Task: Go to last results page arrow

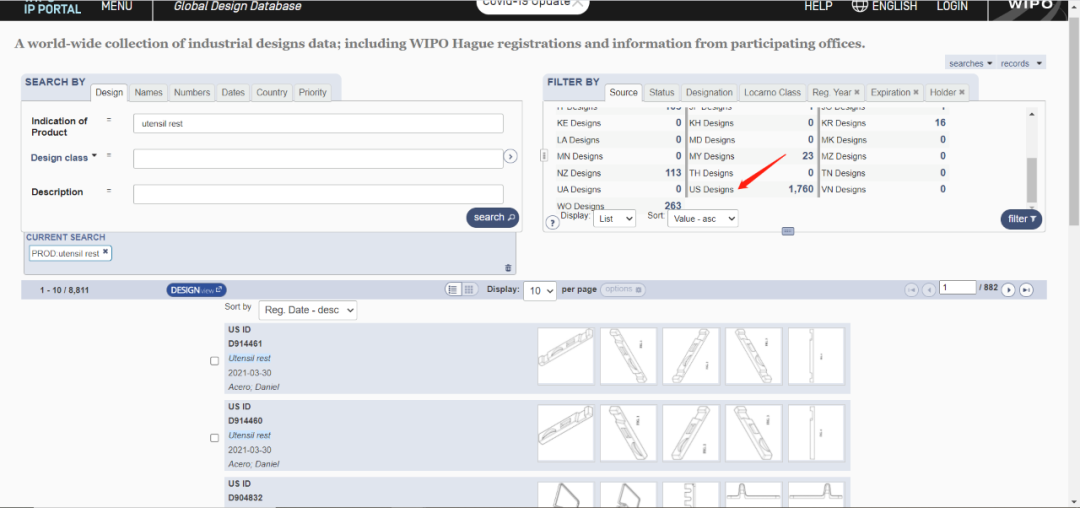Action: [x=1026, y=290]
